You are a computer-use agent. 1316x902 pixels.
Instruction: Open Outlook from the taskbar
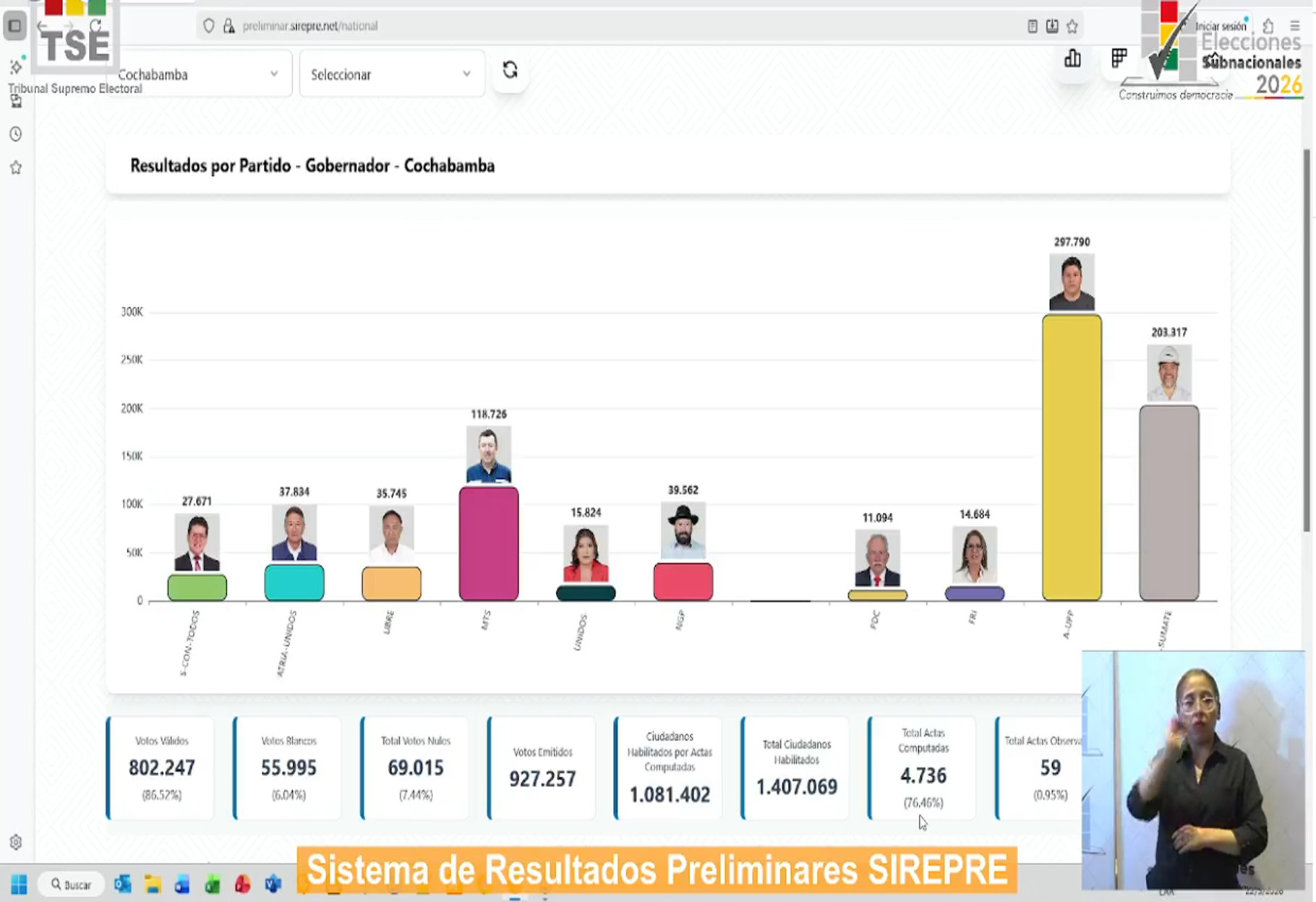(x=122, y=885)
